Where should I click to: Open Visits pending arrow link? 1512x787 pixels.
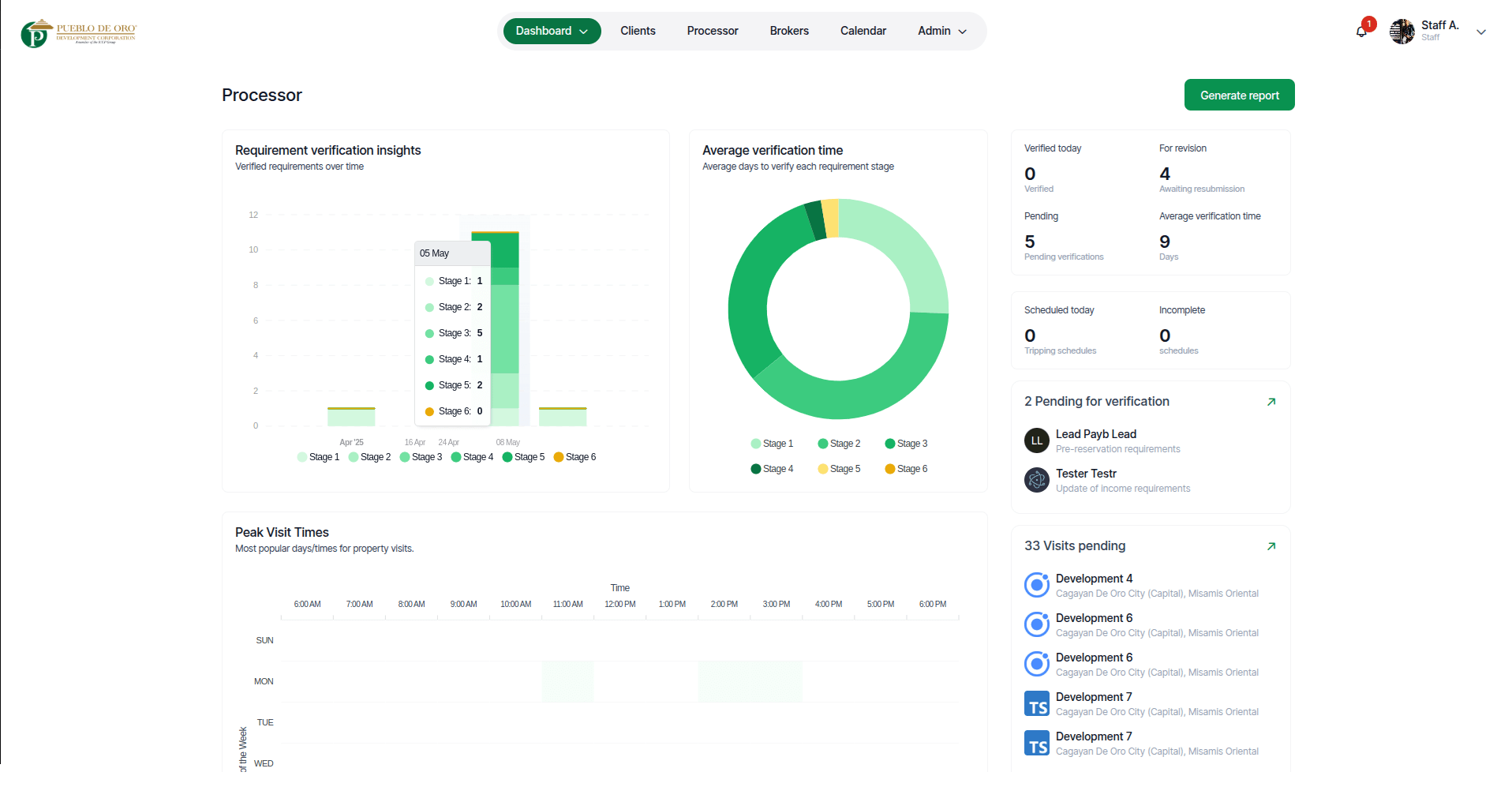click(x=1271, y=546)
